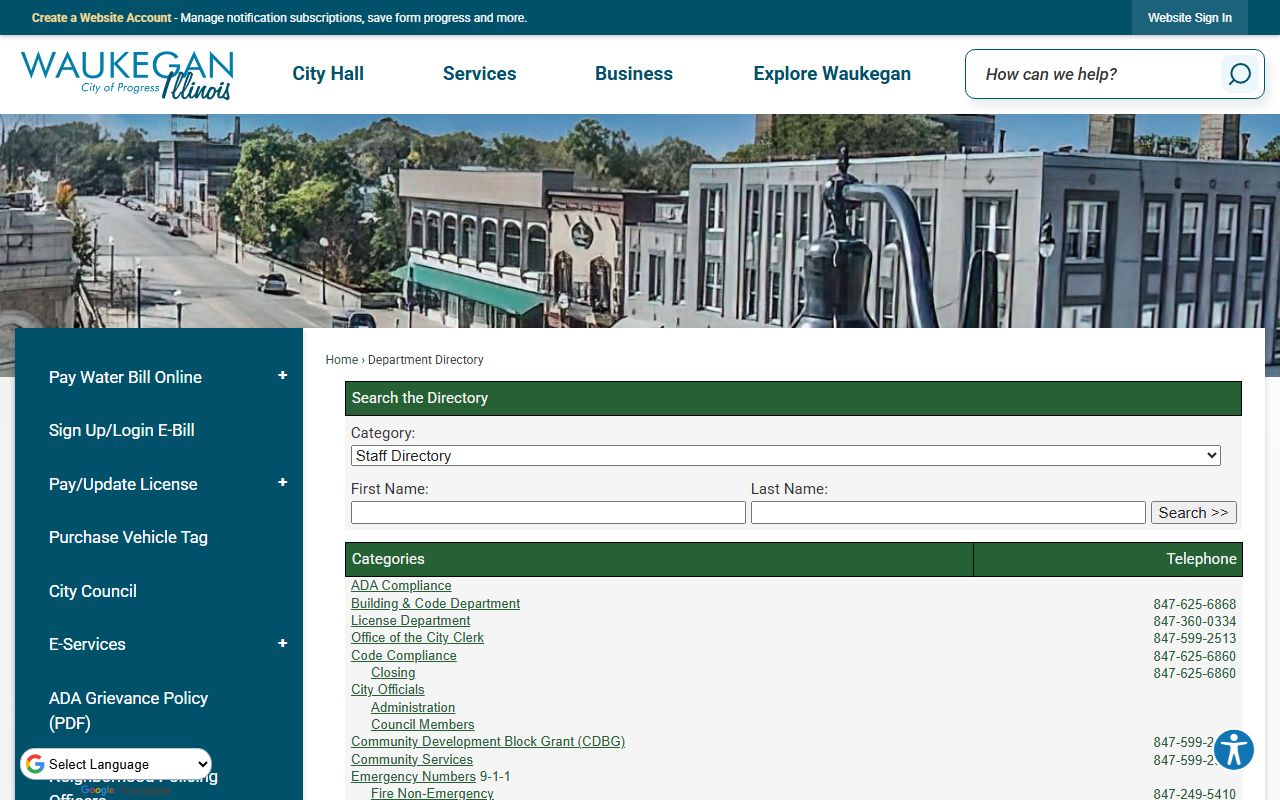
Task: Open the Services menu
Action: pos(480,74)
